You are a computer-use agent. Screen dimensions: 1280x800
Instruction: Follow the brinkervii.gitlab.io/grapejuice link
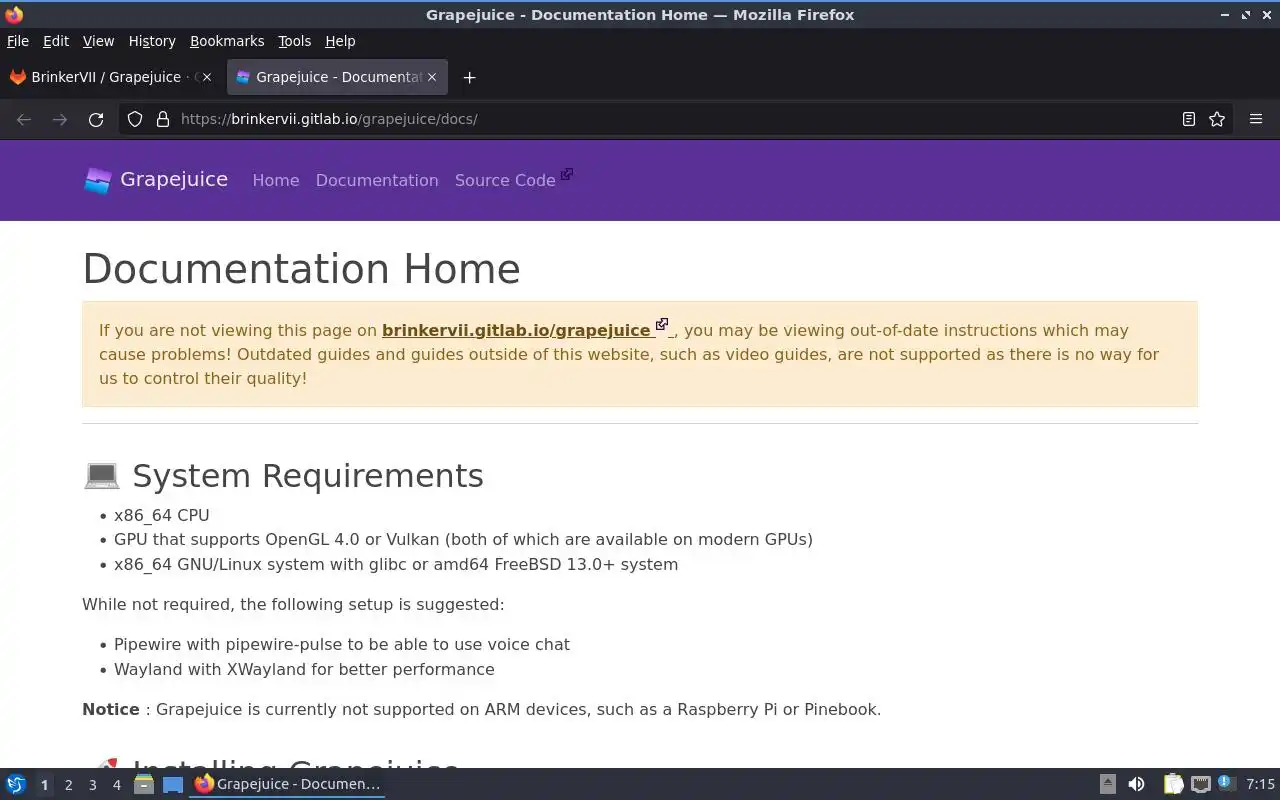point(516,330)
